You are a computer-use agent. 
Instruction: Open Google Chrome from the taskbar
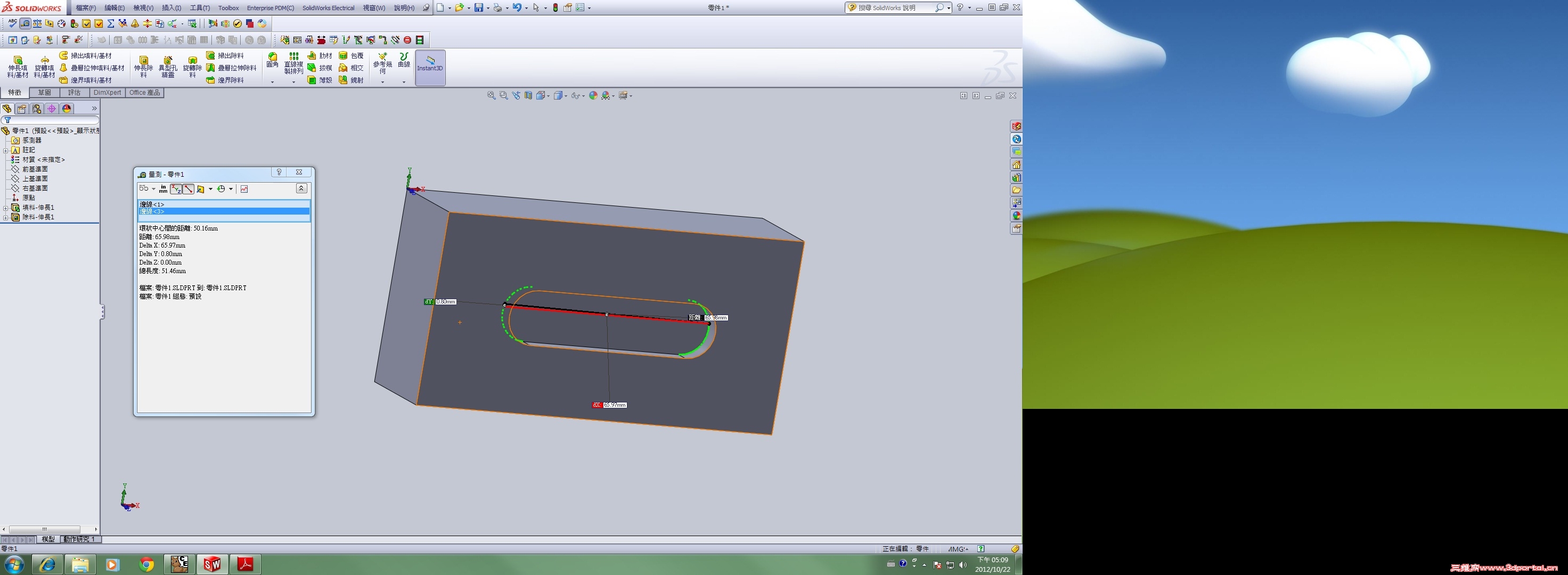[x=146, y=565]
